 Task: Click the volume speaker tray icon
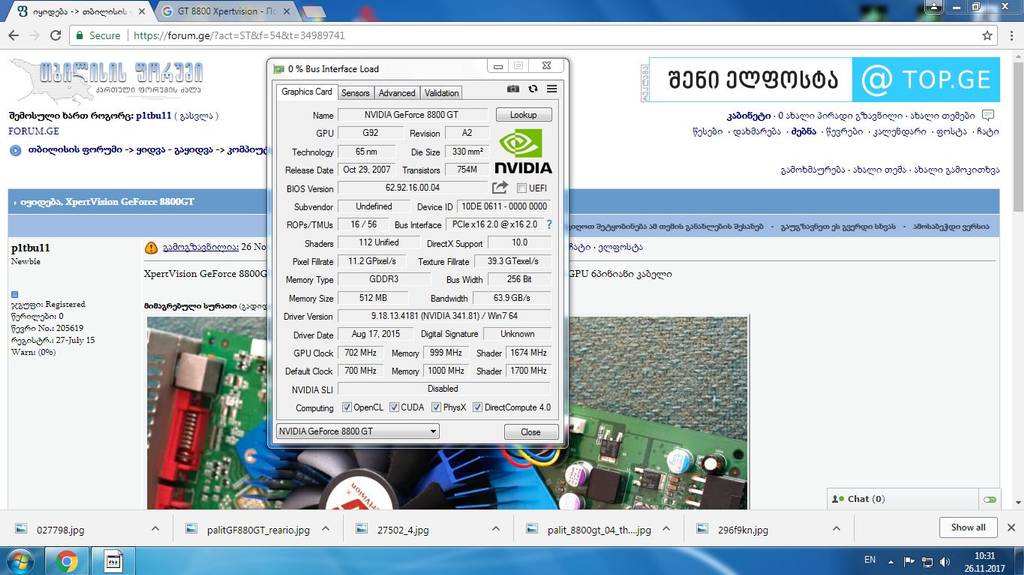[x=945, y=561]
